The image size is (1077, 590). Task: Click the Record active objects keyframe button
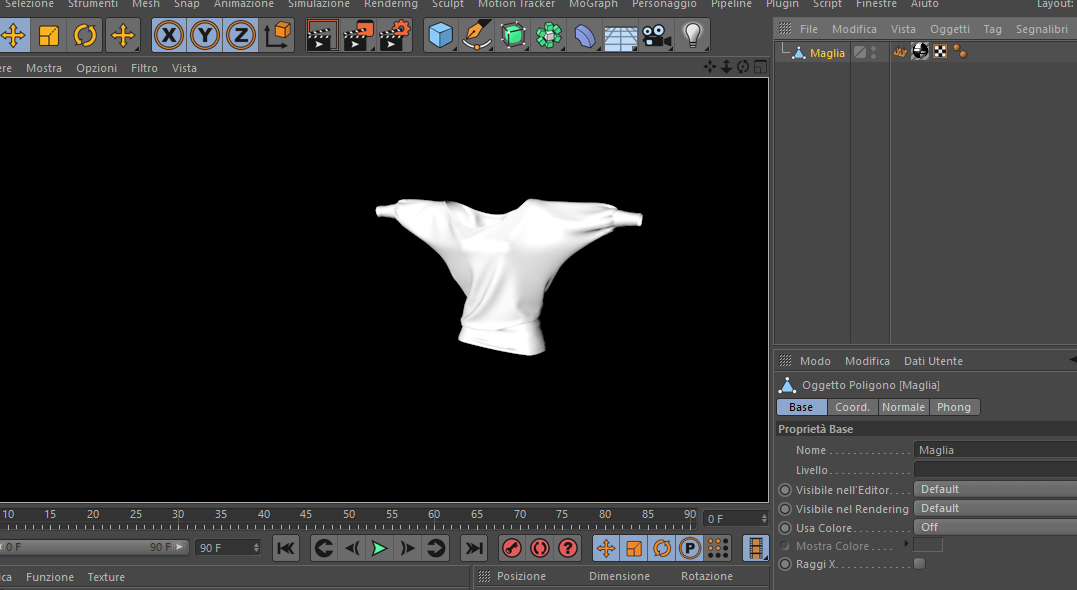click(x=511, y=548)
